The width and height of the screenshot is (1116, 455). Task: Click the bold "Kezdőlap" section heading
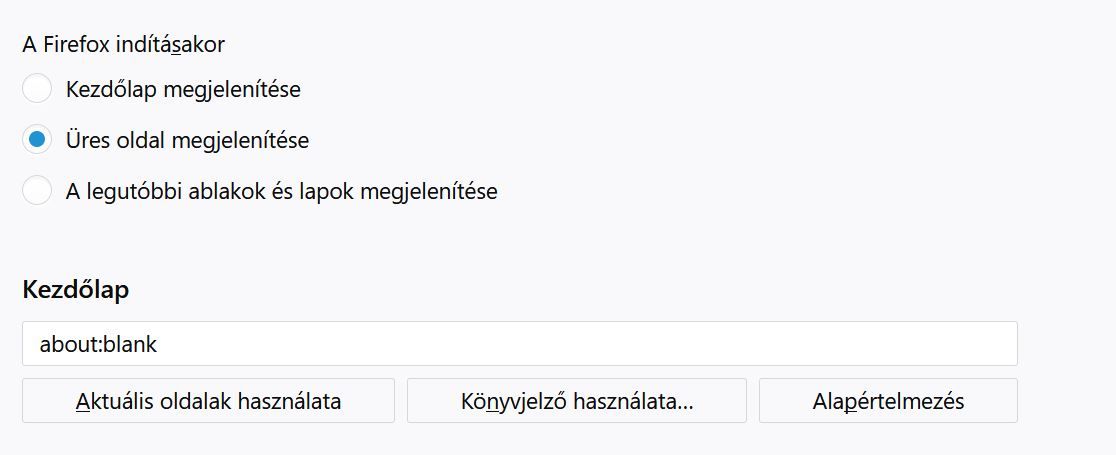[75, 290]
